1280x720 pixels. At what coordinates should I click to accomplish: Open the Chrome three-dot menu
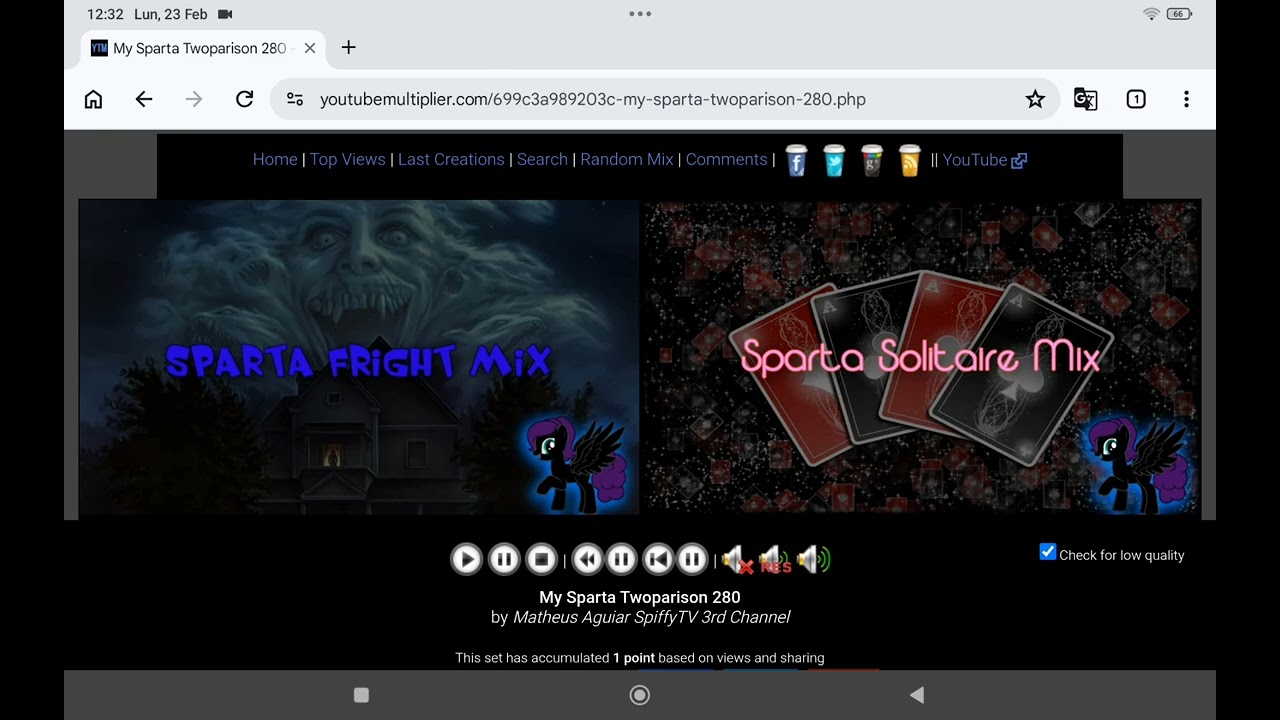tap(1186, 99)
